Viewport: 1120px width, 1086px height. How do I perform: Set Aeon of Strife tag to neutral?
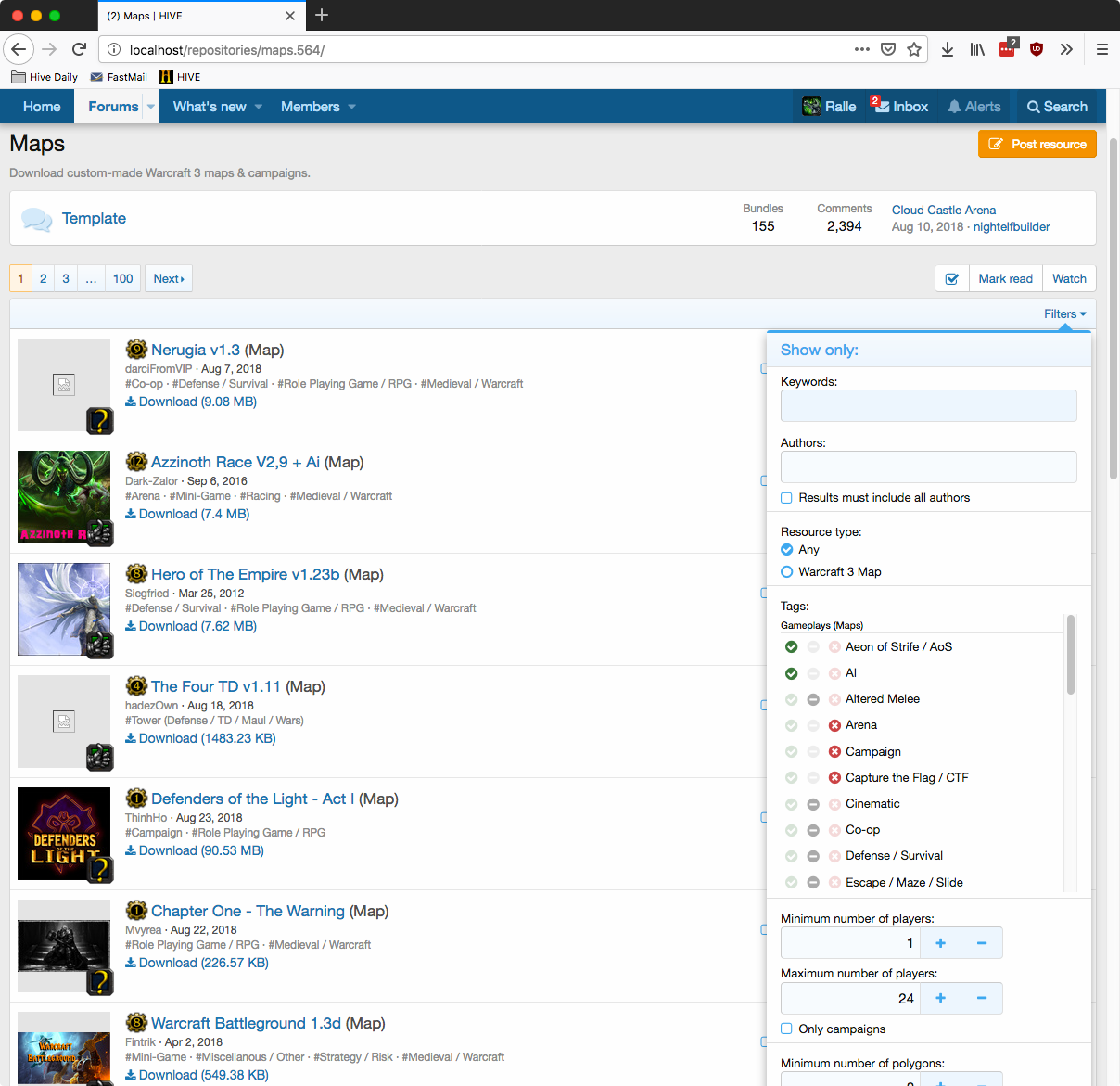813,647
